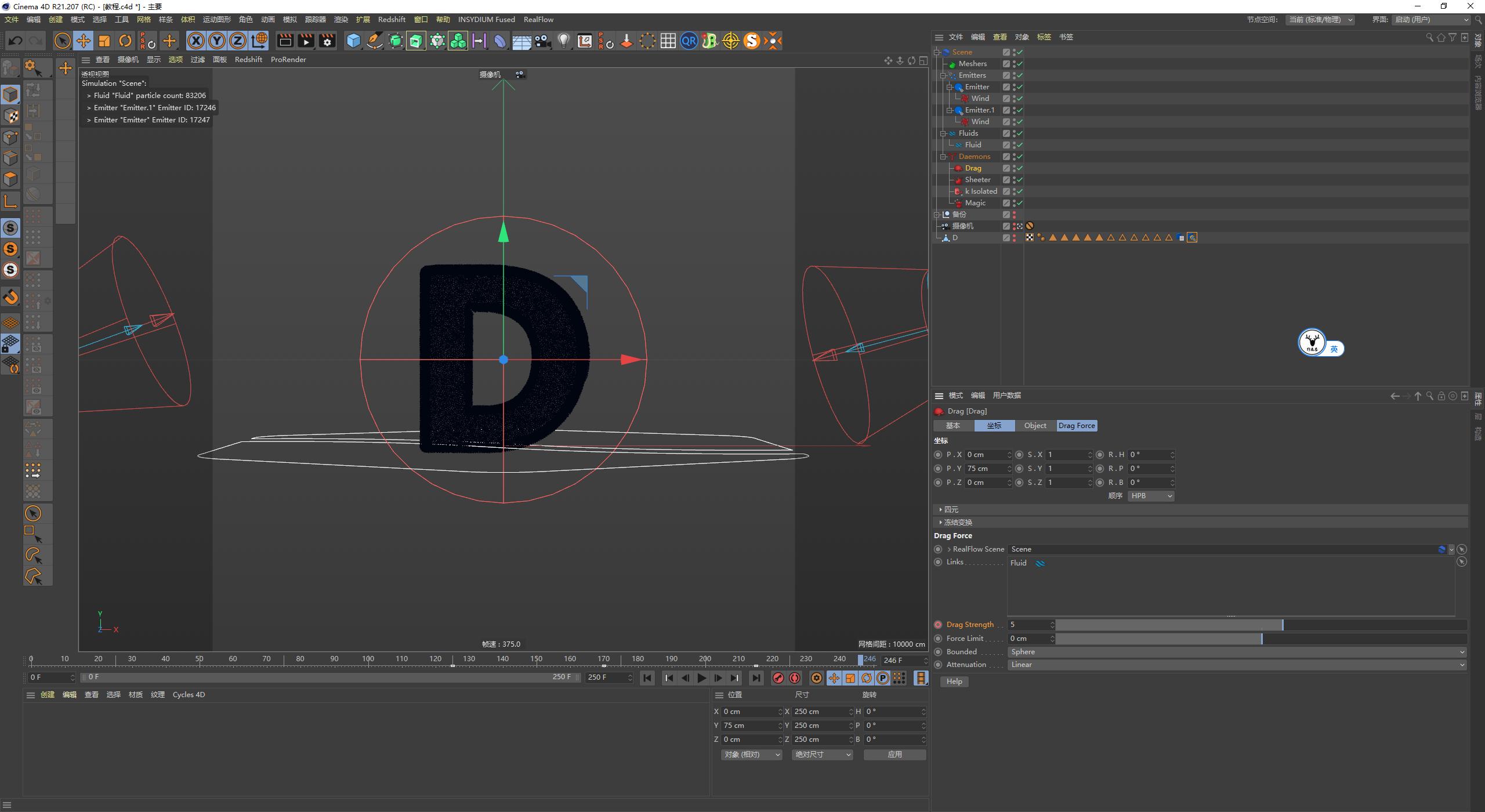Image resolution: width=1485 pixels, height=812 pixels.
Task: Select the Move tool in the toolbar
Action: 84,41
